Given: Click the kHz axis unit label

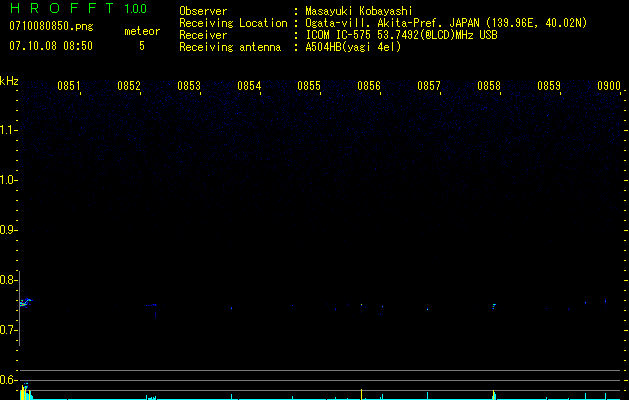Looking at the screenshot, I should point(9,81).
